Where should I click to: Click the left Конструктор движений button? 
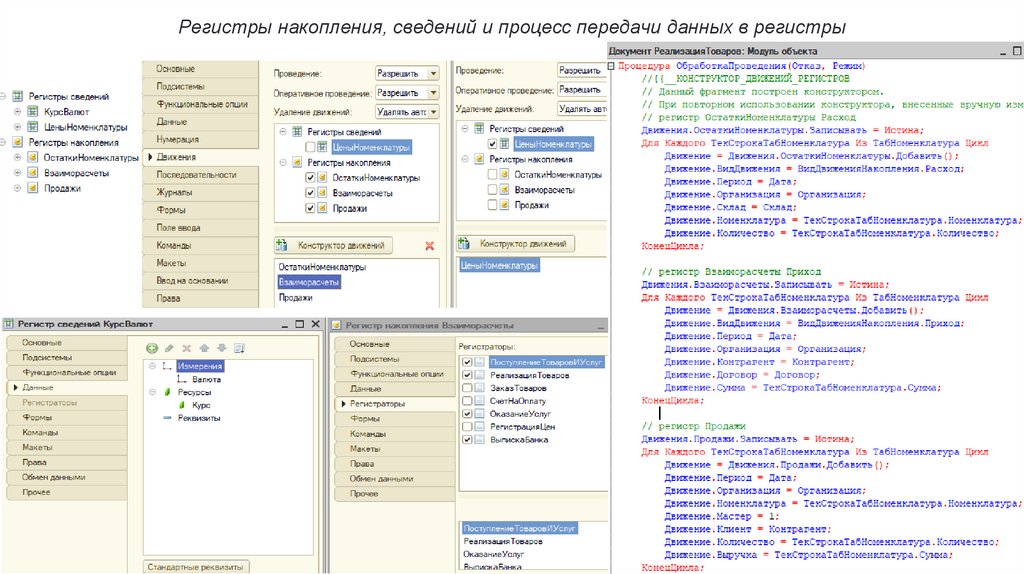(x=334, y=245)
